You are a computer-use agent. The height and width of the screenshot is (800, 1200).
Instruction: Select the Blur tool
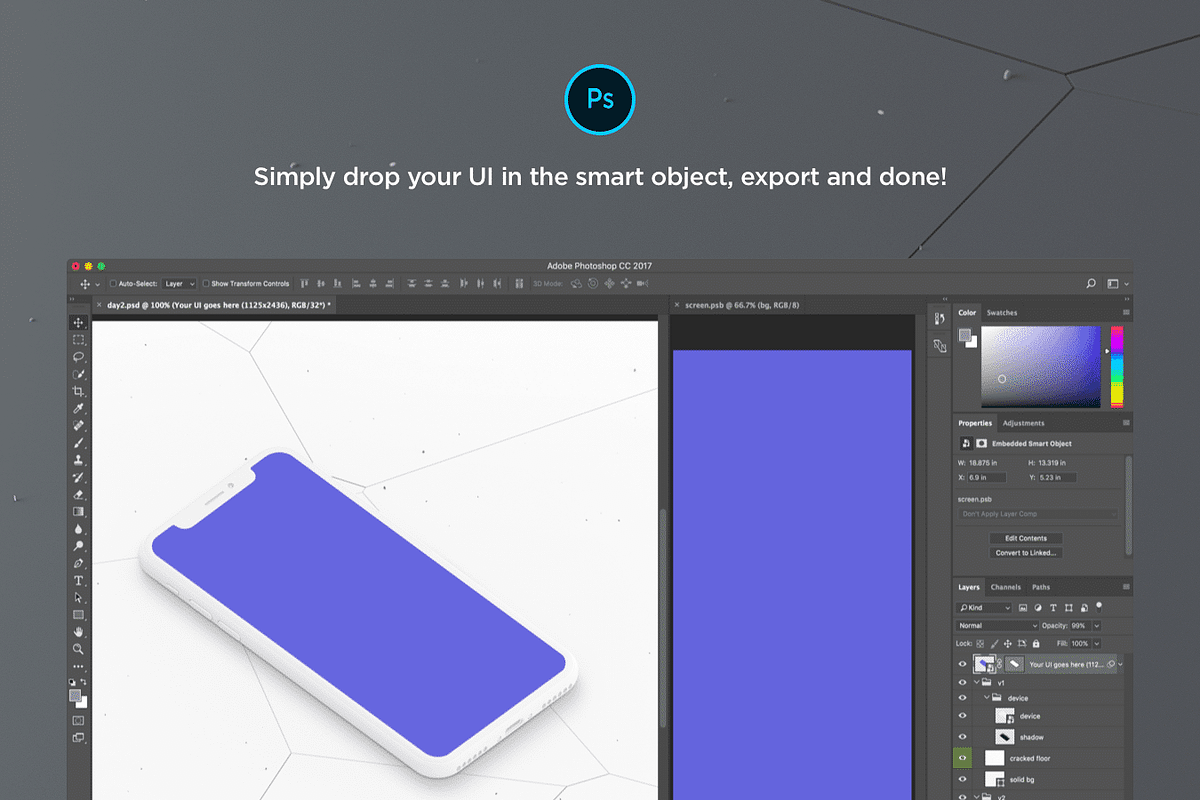point(78,529)
